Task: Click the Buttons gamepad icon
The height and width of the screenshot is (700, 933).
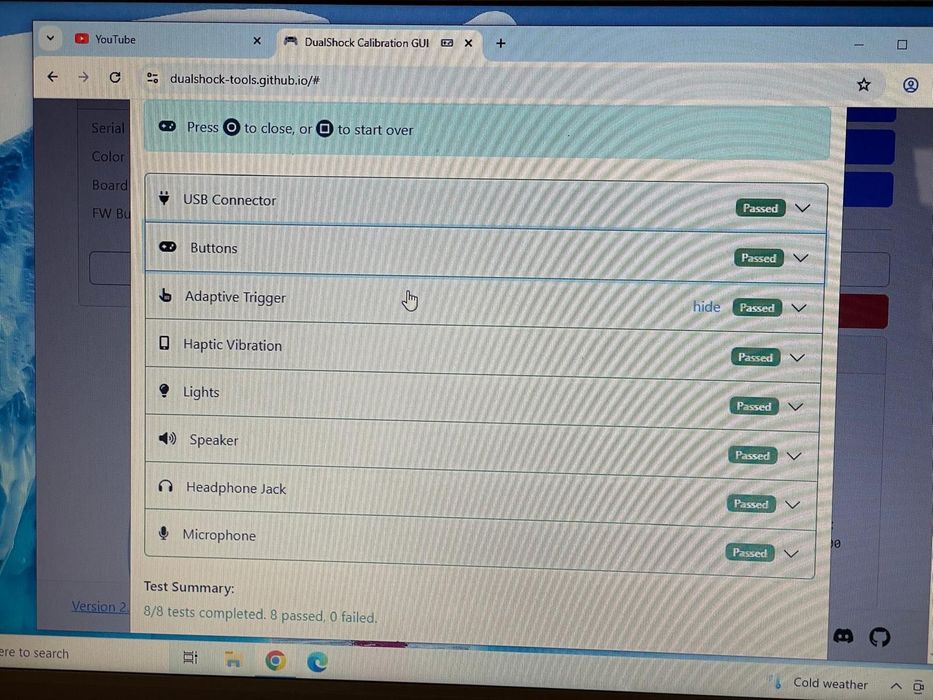Action: click(x=168, y=246)
